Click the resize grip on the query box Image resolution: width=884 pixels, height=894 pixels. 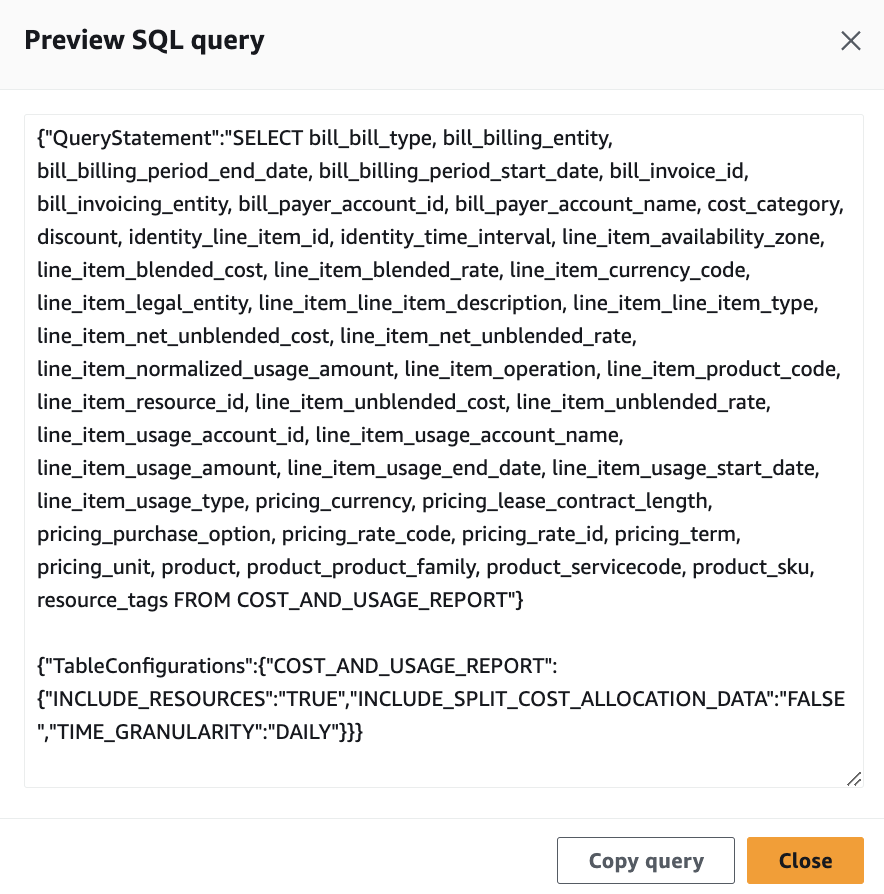tap(854, 779)
